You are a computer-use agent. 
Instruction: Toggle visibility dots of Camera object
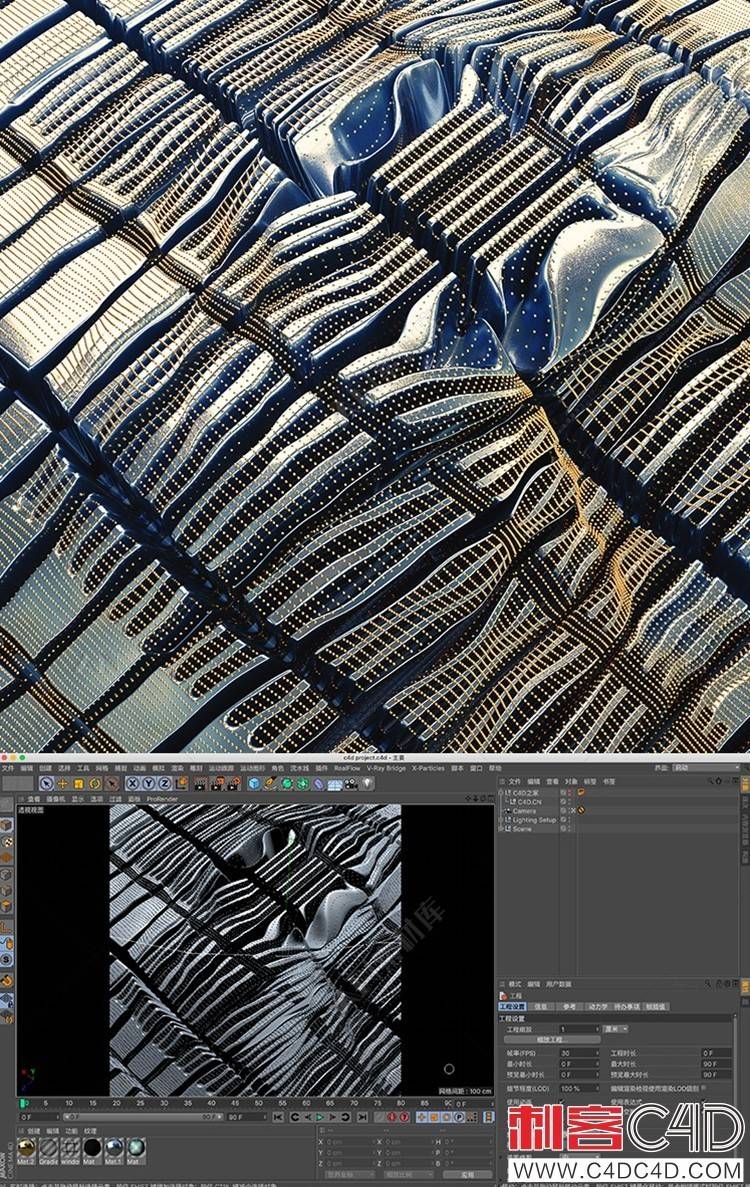(x=569, y=811)
